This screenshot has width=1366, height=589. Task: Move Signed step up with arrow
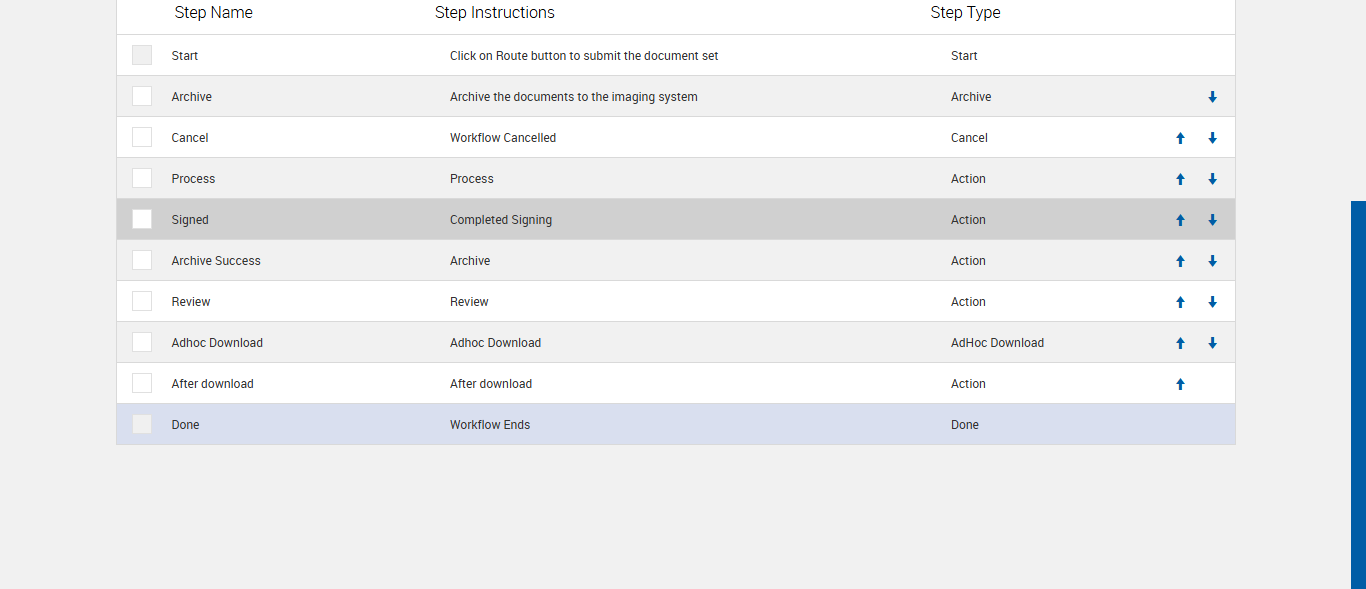[x=1180, y=220]
